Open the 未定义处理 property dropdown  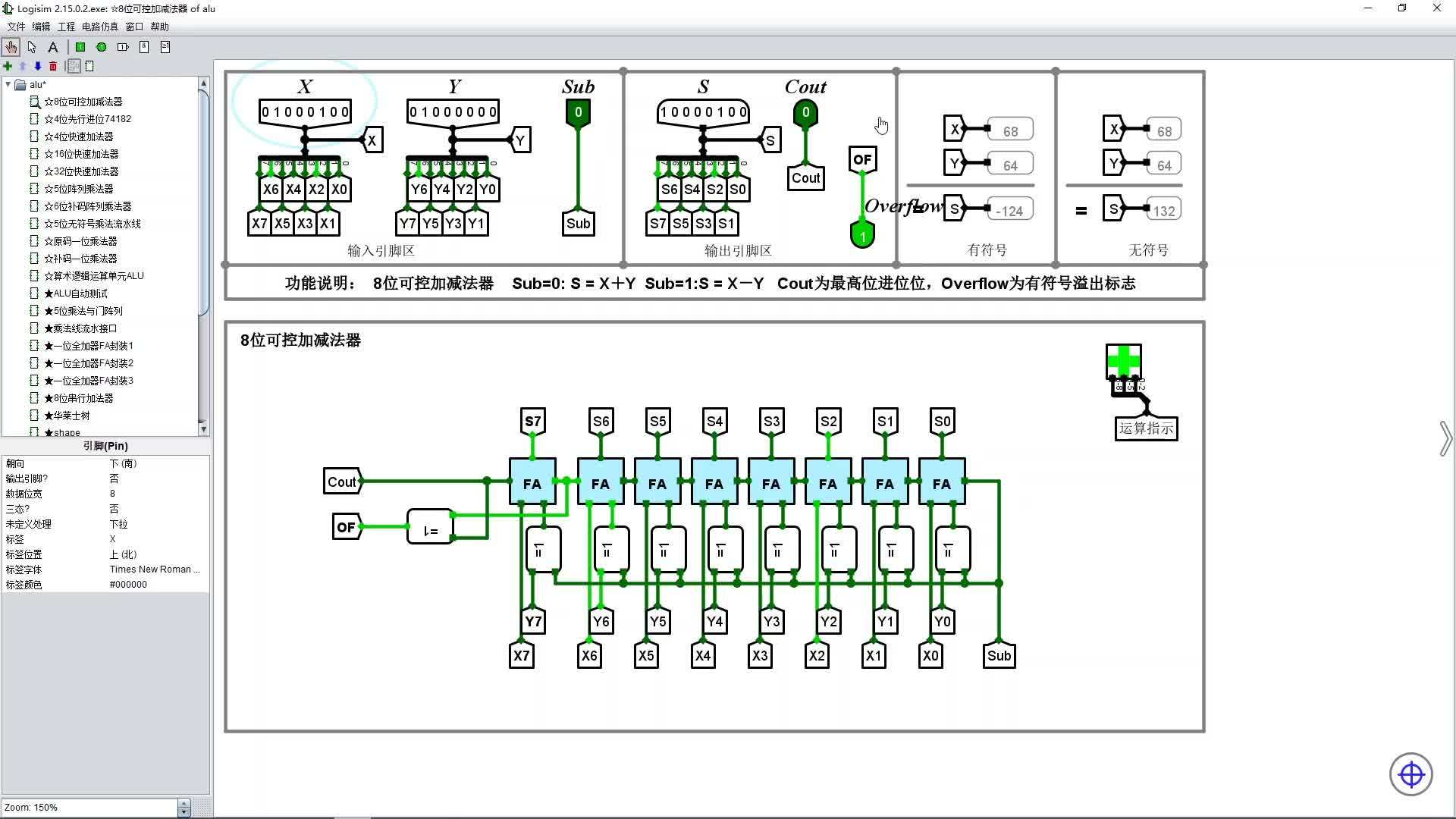coord(158,524)
